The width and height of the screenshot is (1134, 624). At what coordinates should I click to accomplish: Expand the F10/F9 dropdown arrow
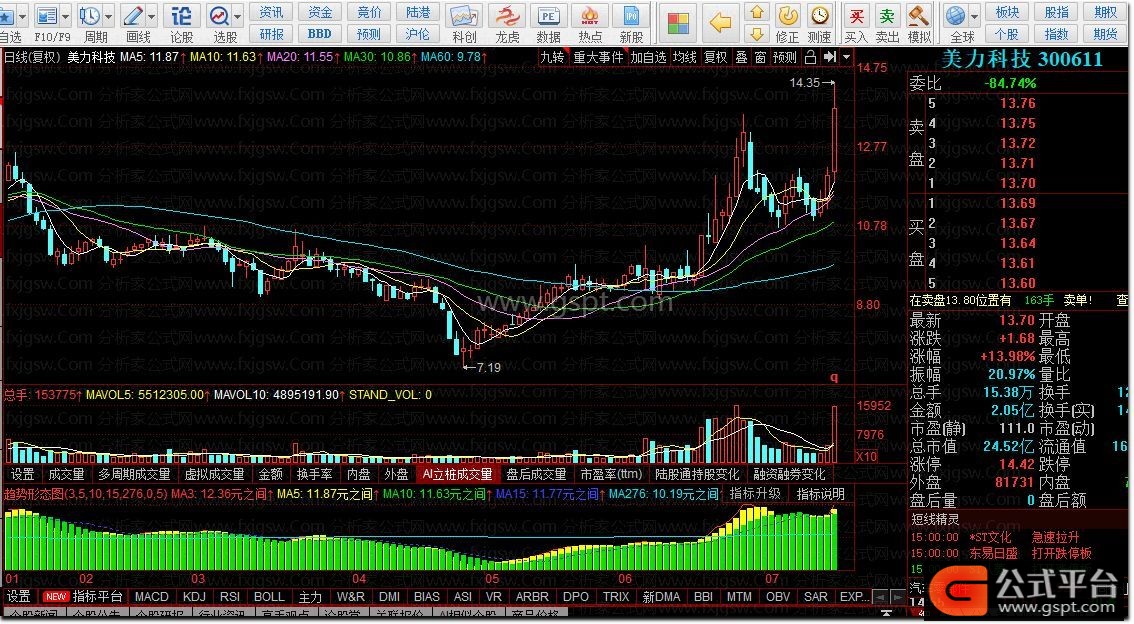pos(65,16)
